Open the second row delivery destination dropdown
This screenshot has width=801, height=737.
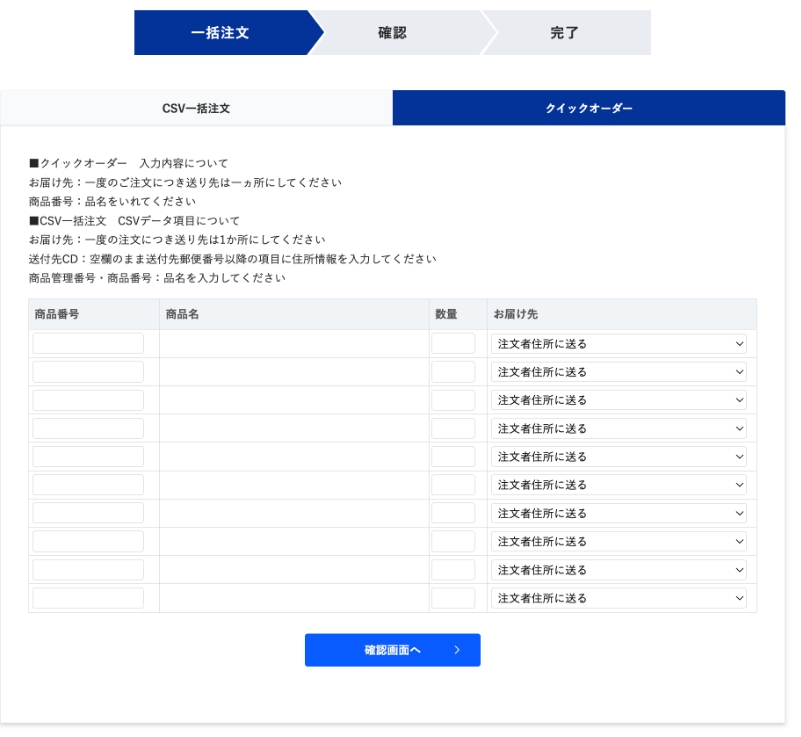click(618, 371)
